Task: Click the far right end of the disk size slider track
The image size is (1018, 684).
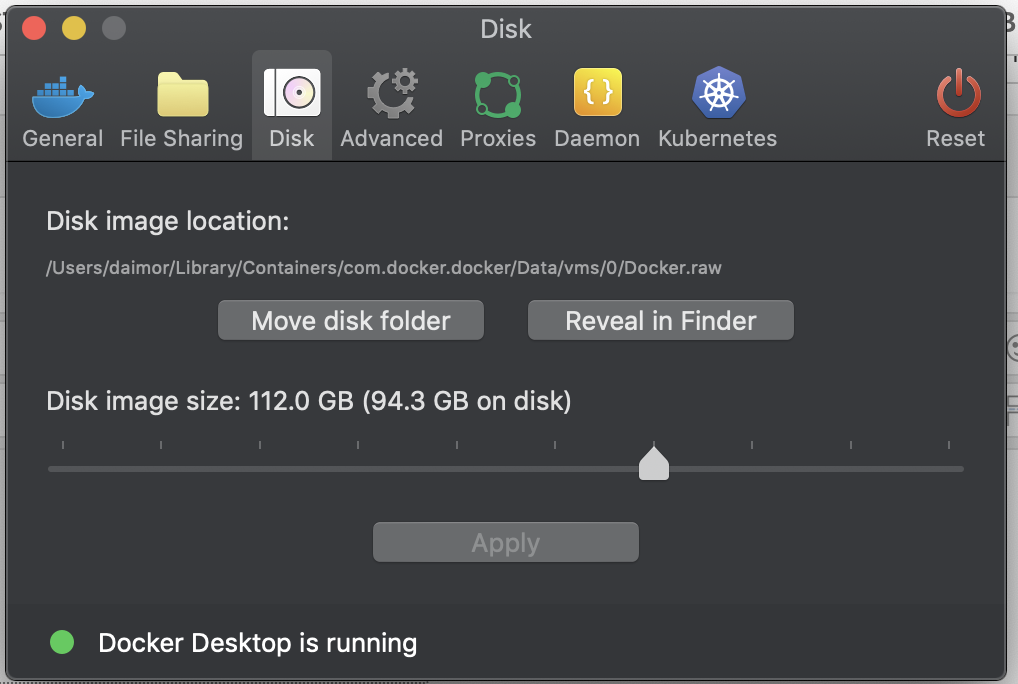Action: point(960,468)
